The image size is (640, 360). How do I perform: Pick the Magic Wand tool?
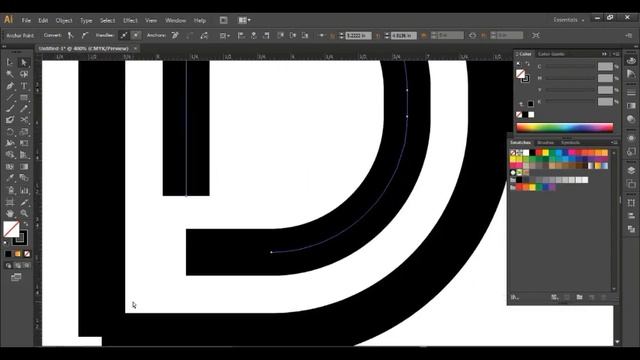tap(10, 74)
